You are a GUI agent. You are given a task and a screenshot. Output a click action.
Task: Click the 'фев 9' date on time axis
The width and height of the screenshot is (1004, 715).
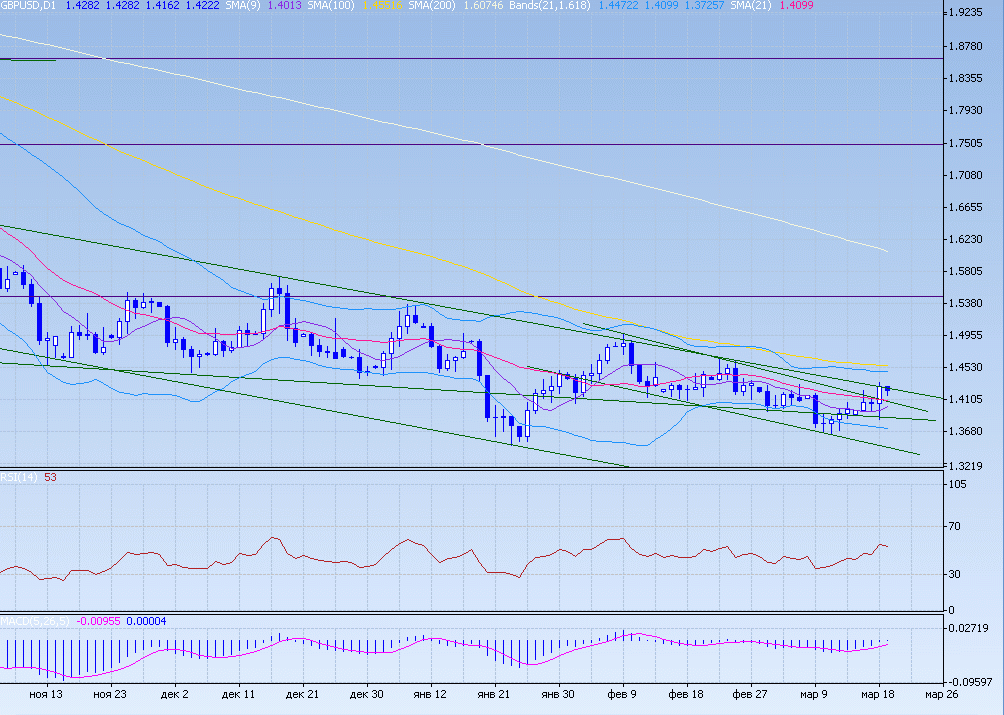click(x=623, y=693)
